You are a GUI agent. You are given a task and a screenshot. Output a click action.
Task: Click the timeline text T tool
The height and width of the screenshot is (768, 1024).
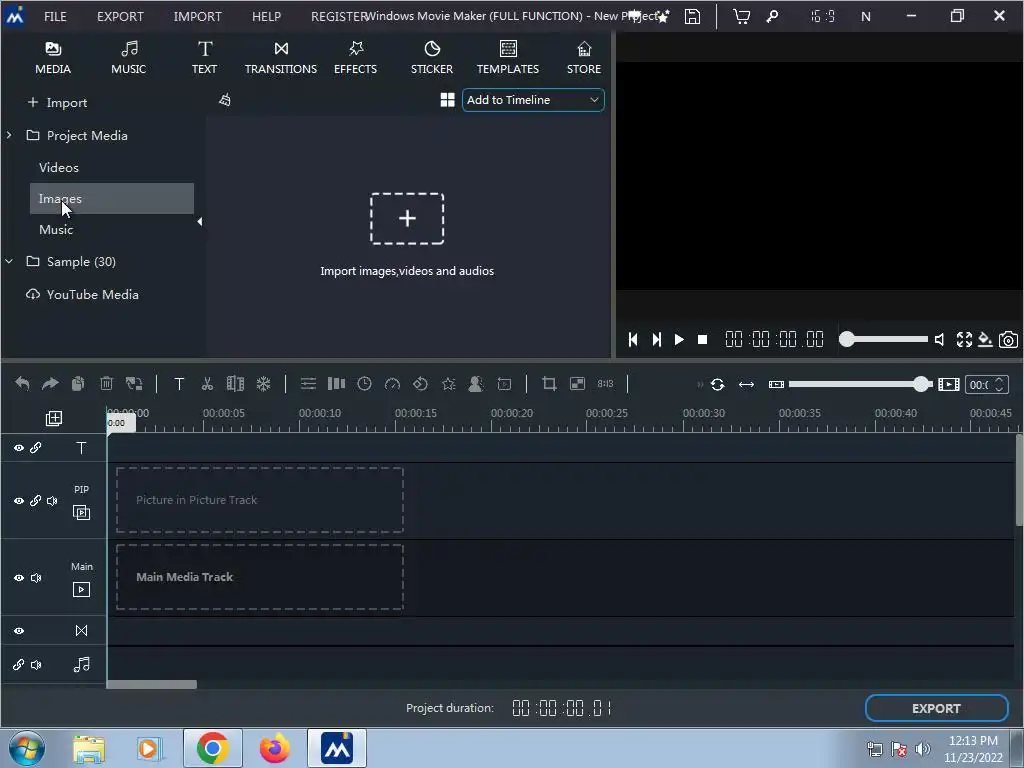179,384
